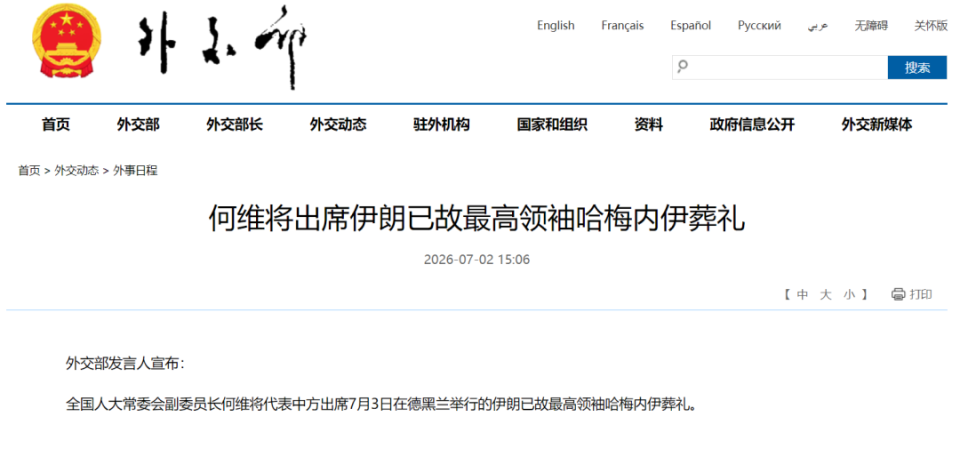960x449 pixels.
Task: Click the paragraph starting 全国人大常委会副委员长何维
Action: pyautogui.click(x=381, y=404)
